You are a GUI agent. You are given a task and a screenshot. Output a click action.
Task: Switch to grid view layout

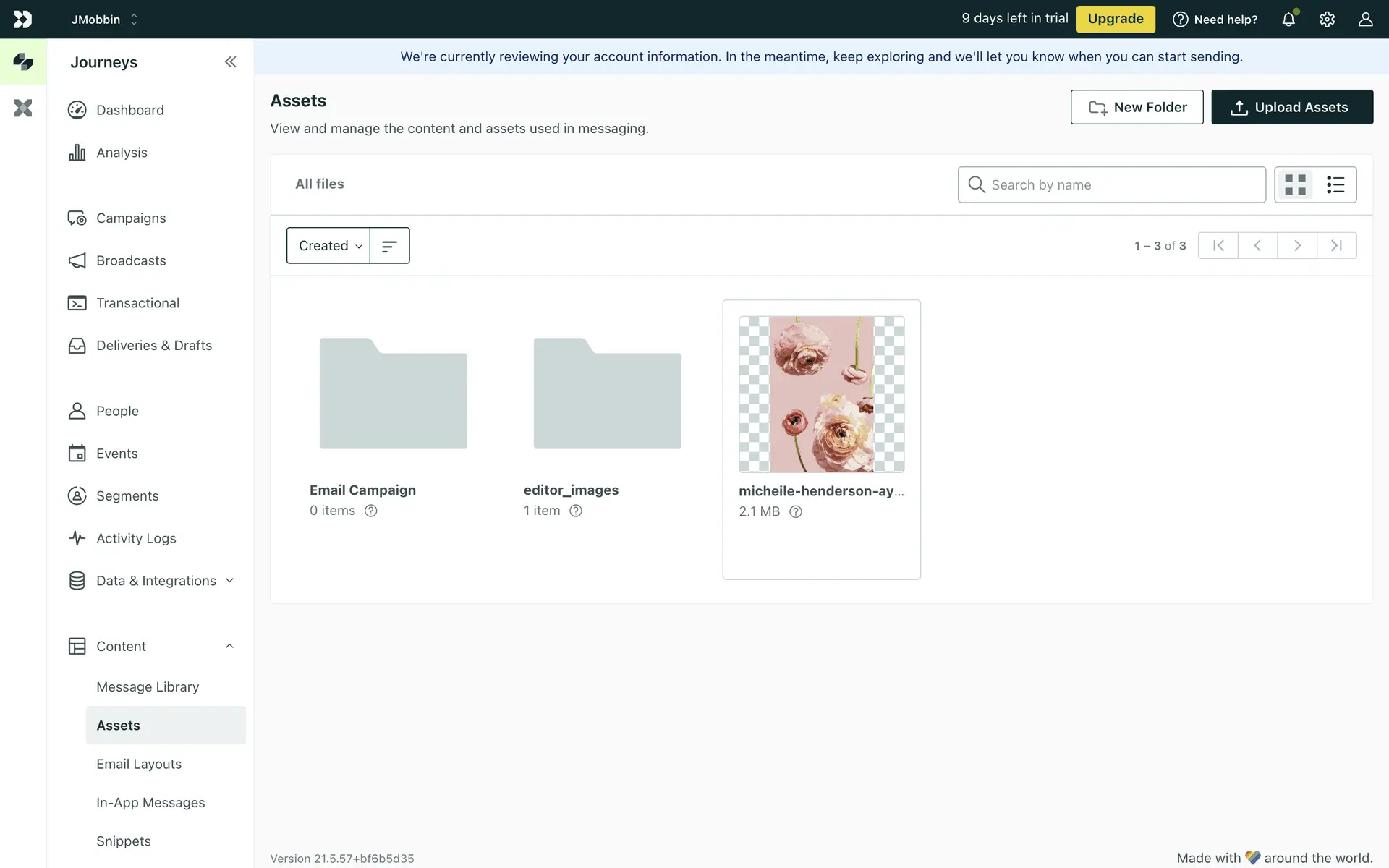[1295, 184]
